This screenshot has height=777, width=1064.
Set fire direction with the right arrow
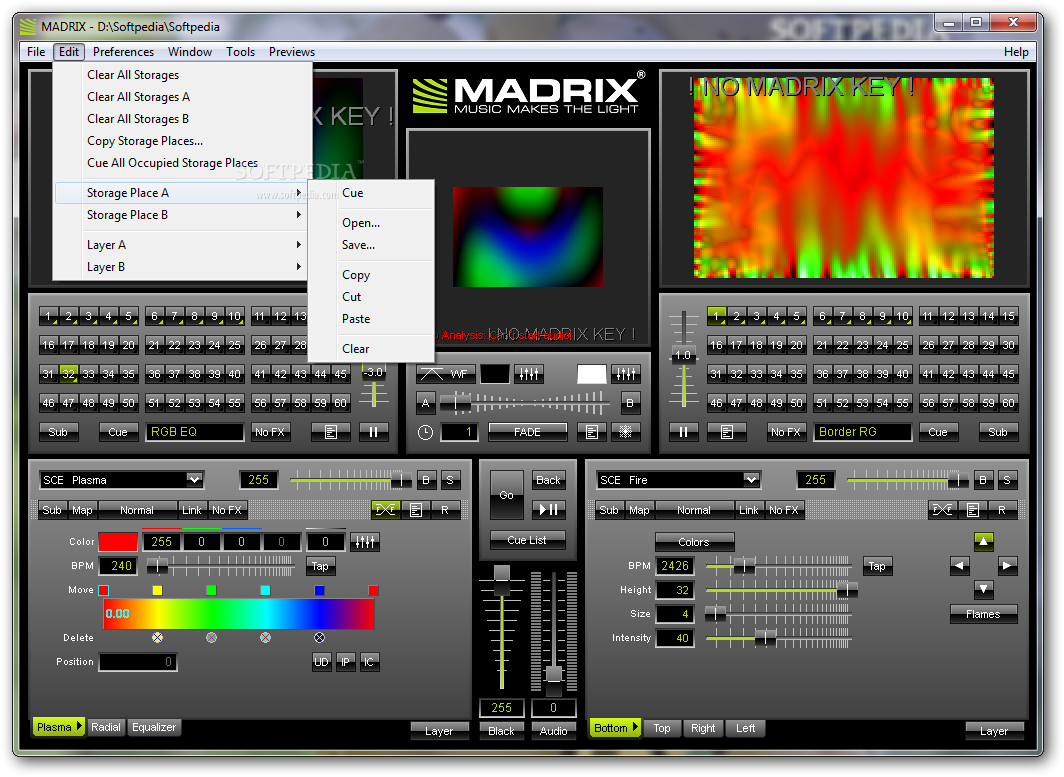point(1008,565)
